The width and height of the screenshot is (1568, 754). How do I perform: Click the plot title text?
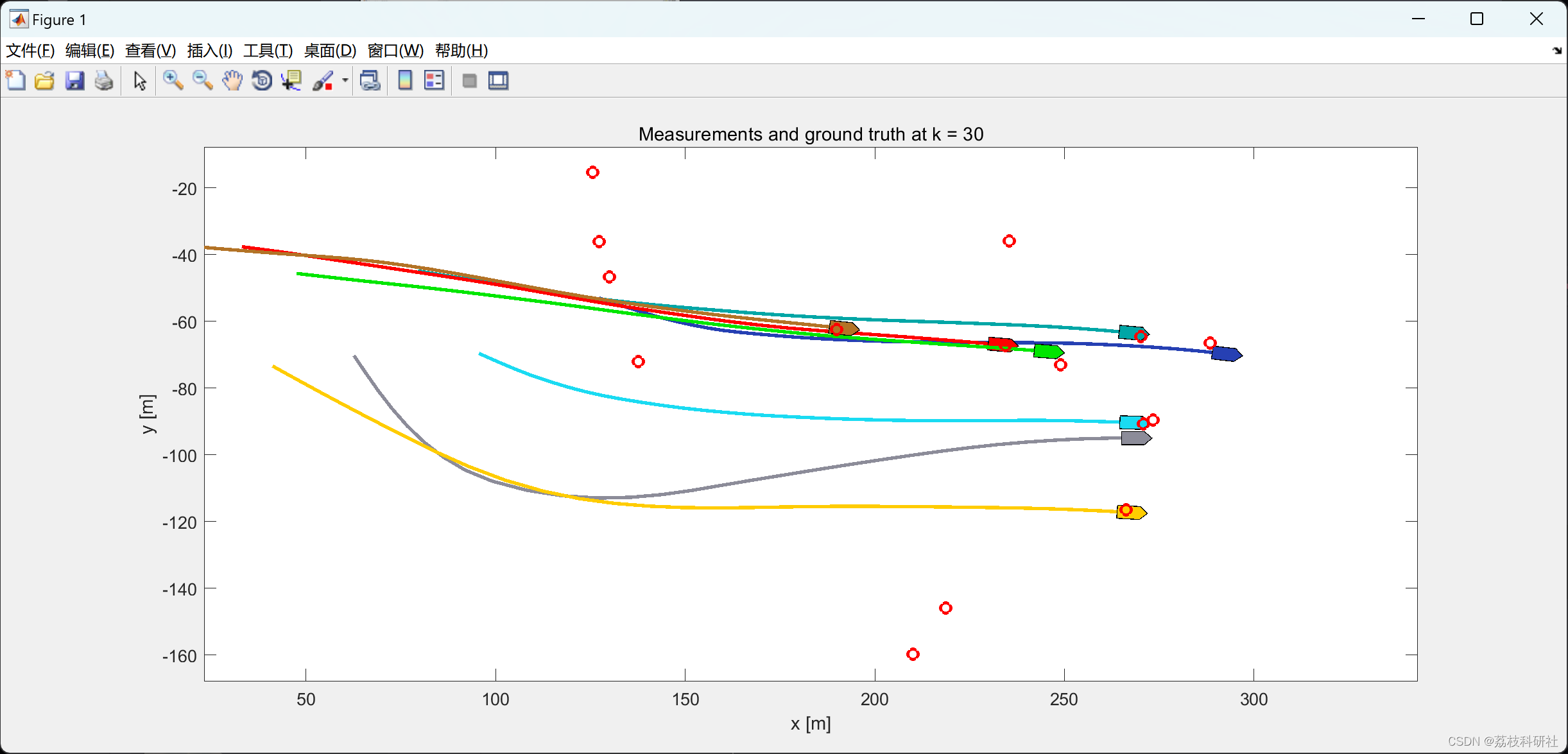point(811,134)
